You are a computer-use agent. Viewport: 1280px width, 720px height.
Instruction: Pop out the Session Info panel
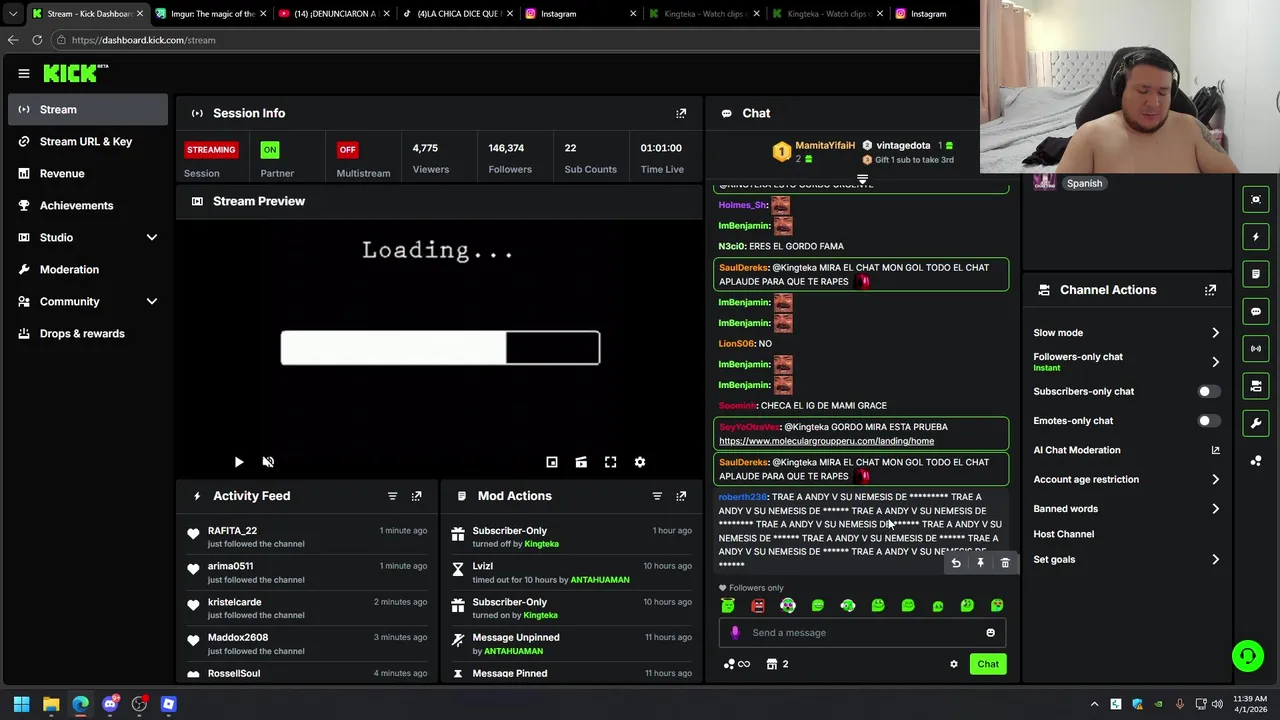tap(681, 113)
